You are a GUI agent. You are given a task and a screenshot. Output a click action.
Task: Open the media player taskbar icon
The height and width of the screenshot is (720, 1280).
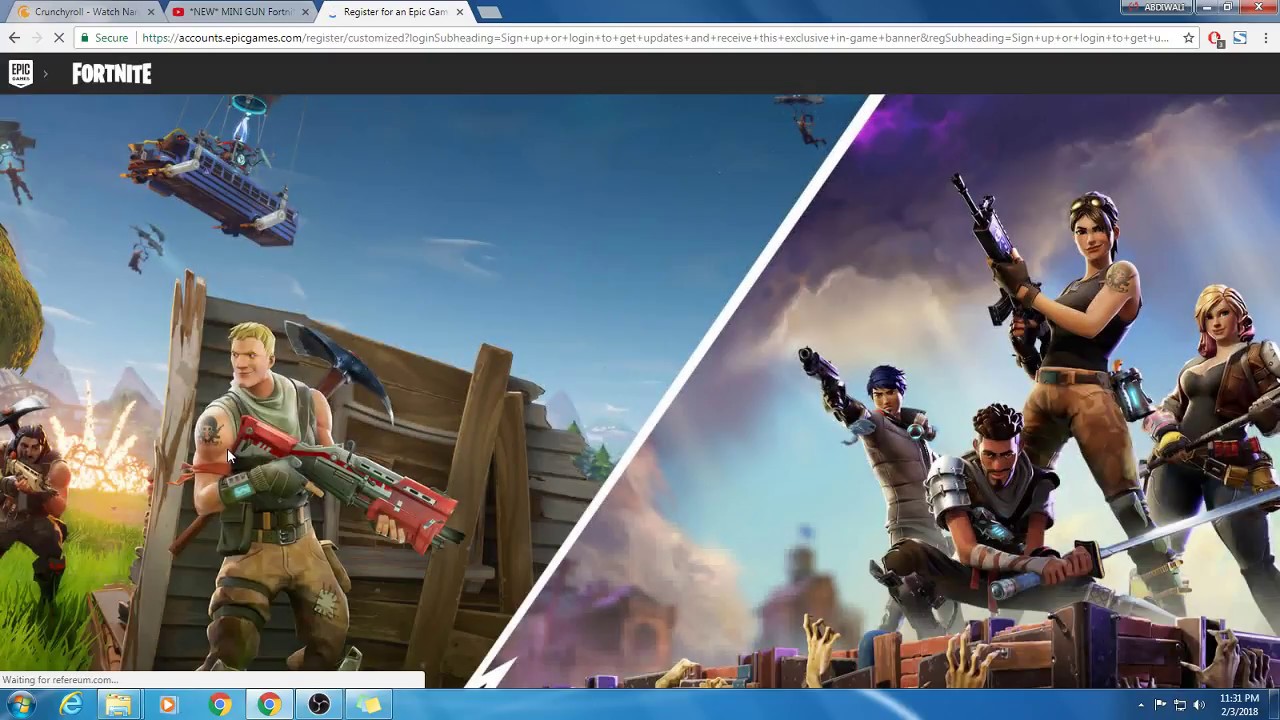pos(168,705)
